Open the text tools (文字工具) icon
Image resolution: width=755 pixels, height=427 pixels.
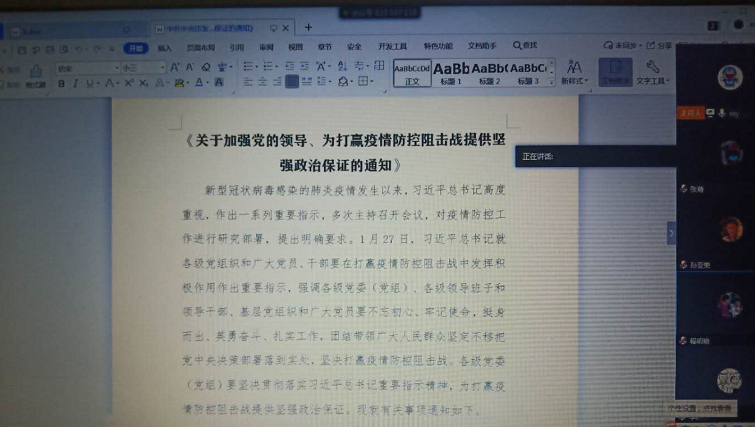pyautogui.click(x=652, y=71)
